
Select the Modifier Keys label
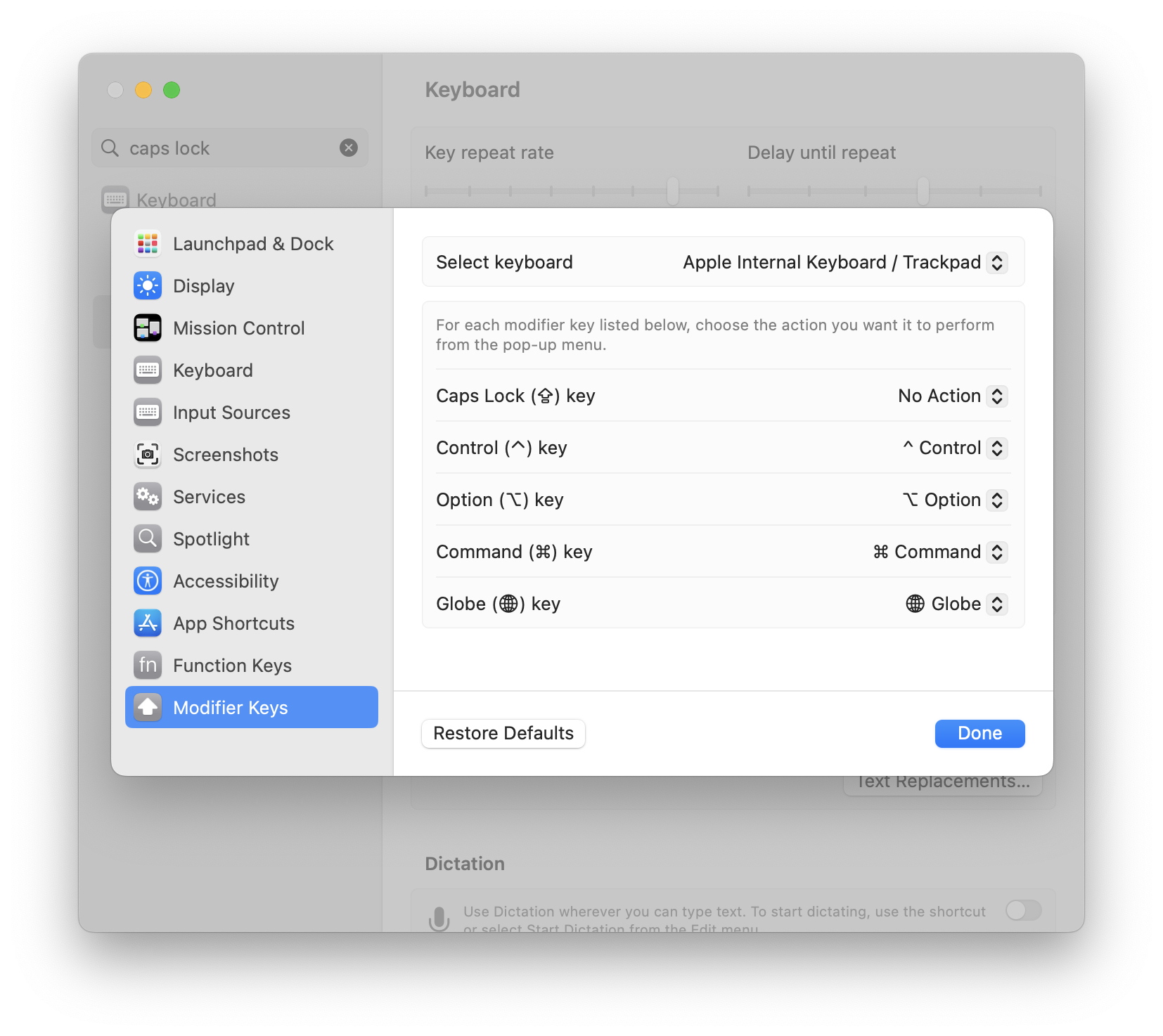(x=231, y=708)
